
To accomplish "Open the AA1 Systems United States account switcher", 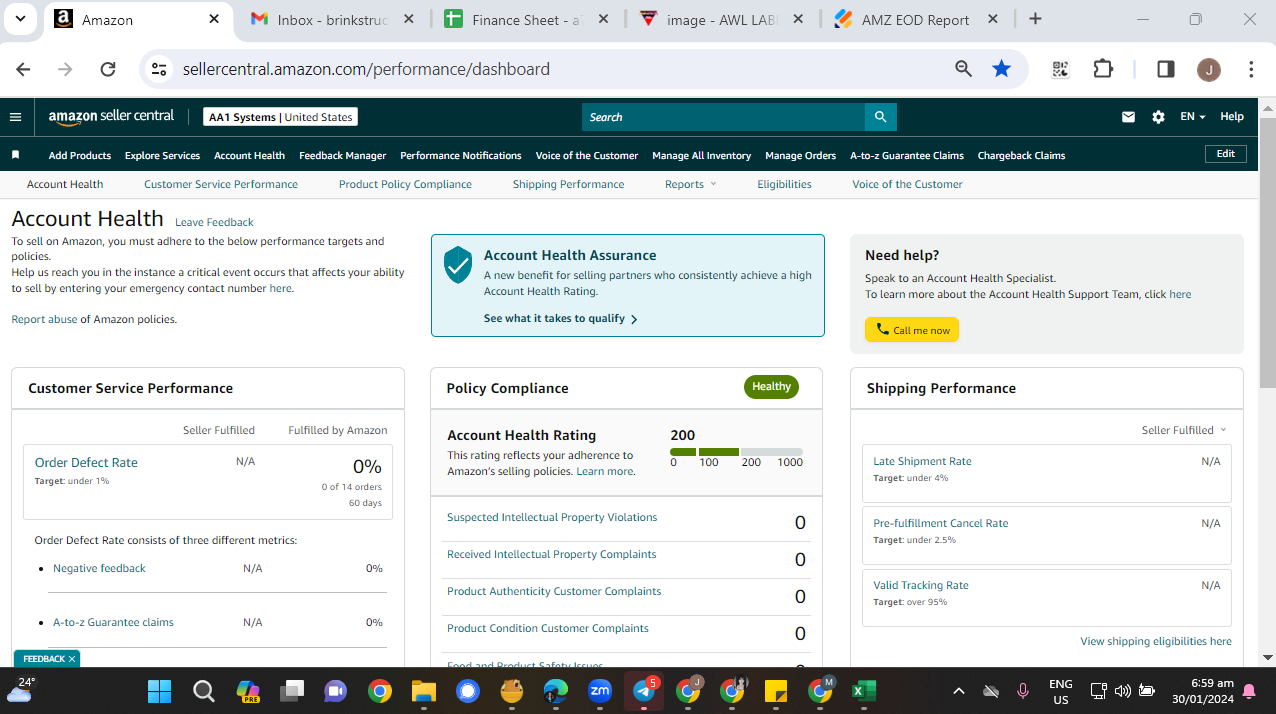I will tap(280, 117).
